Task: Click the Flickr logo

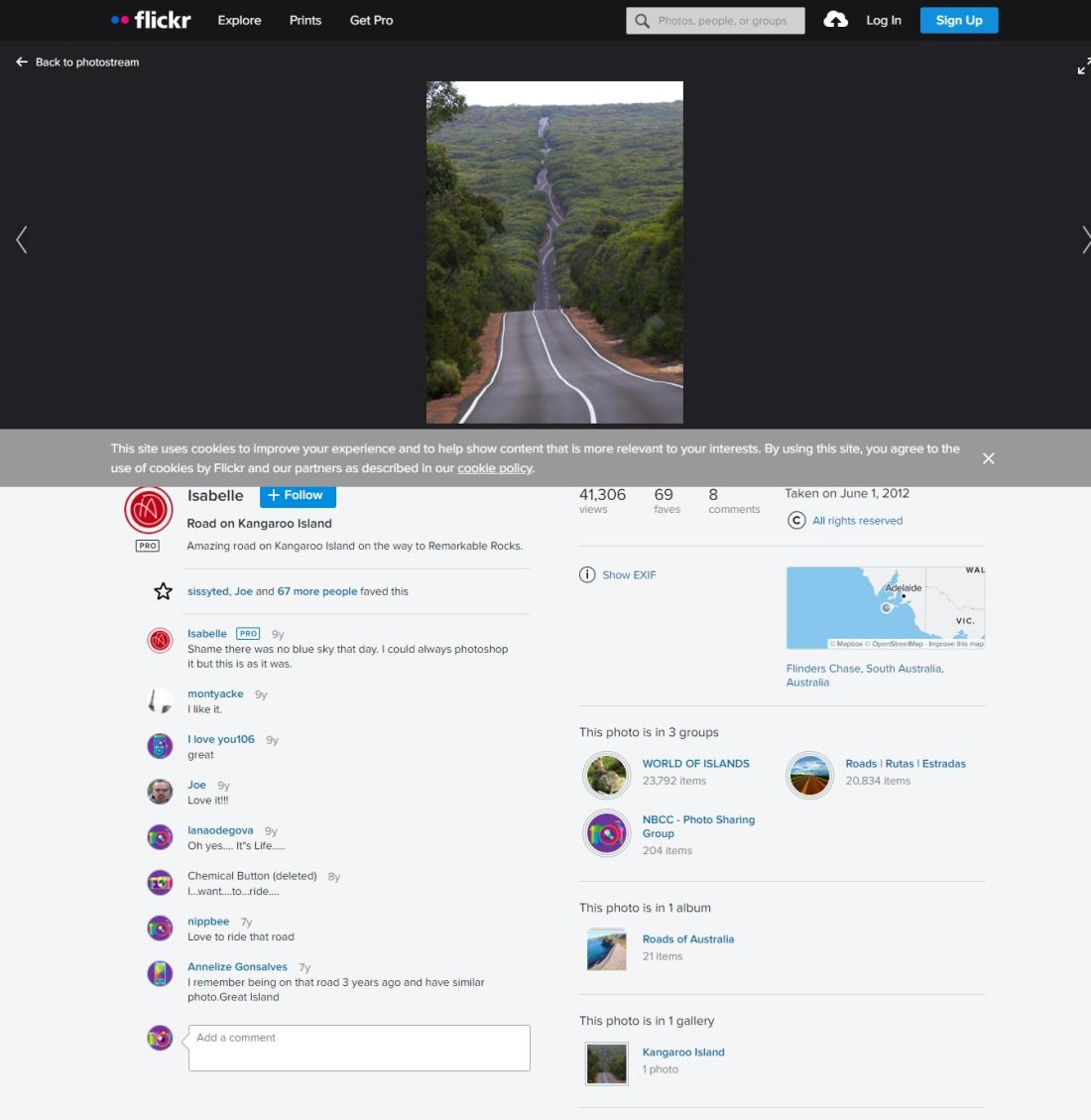Action: [151, 20]
